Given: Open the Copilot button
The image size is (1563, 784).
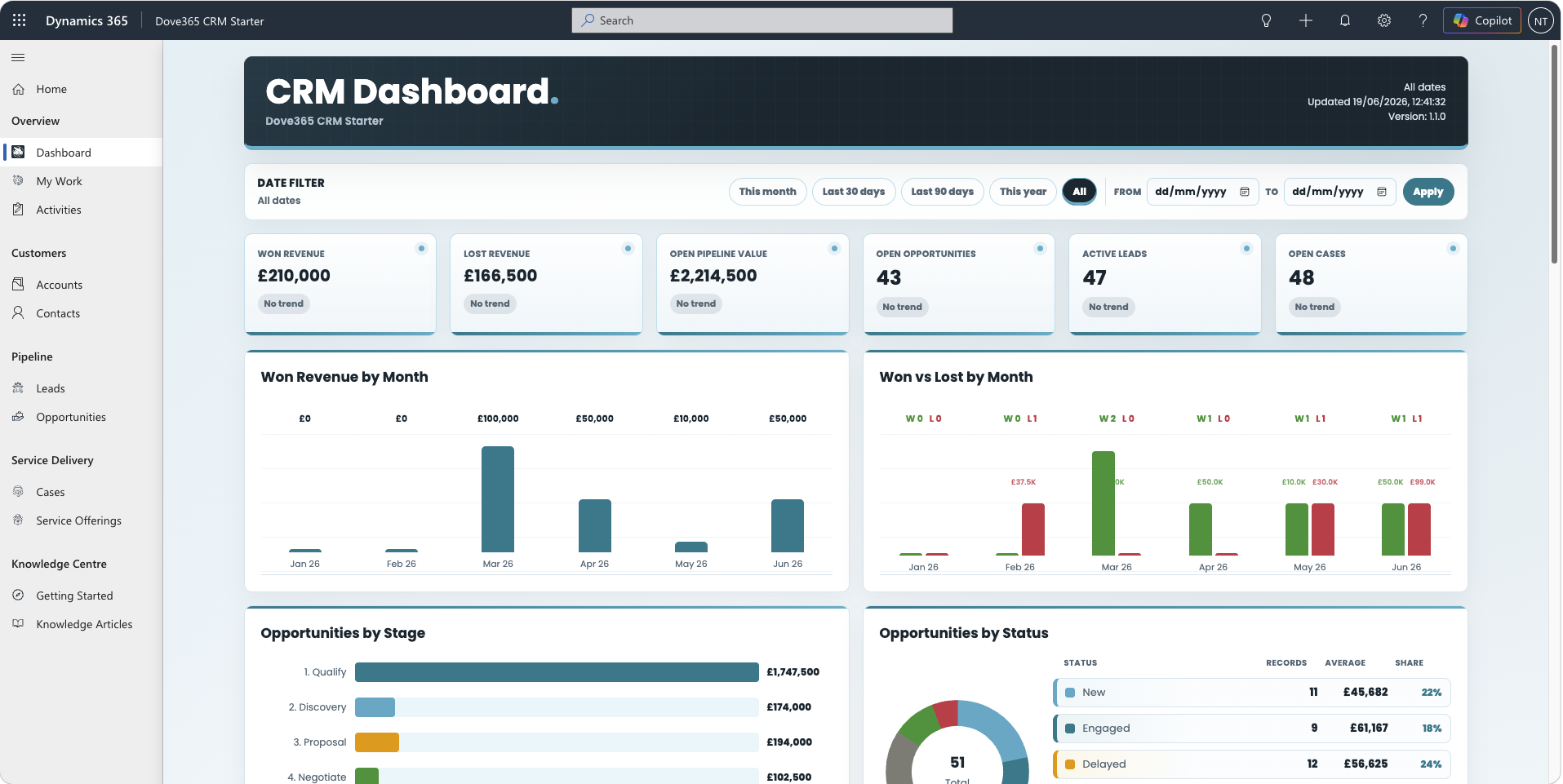Looking at the screenshot, I should point(1482,20).
